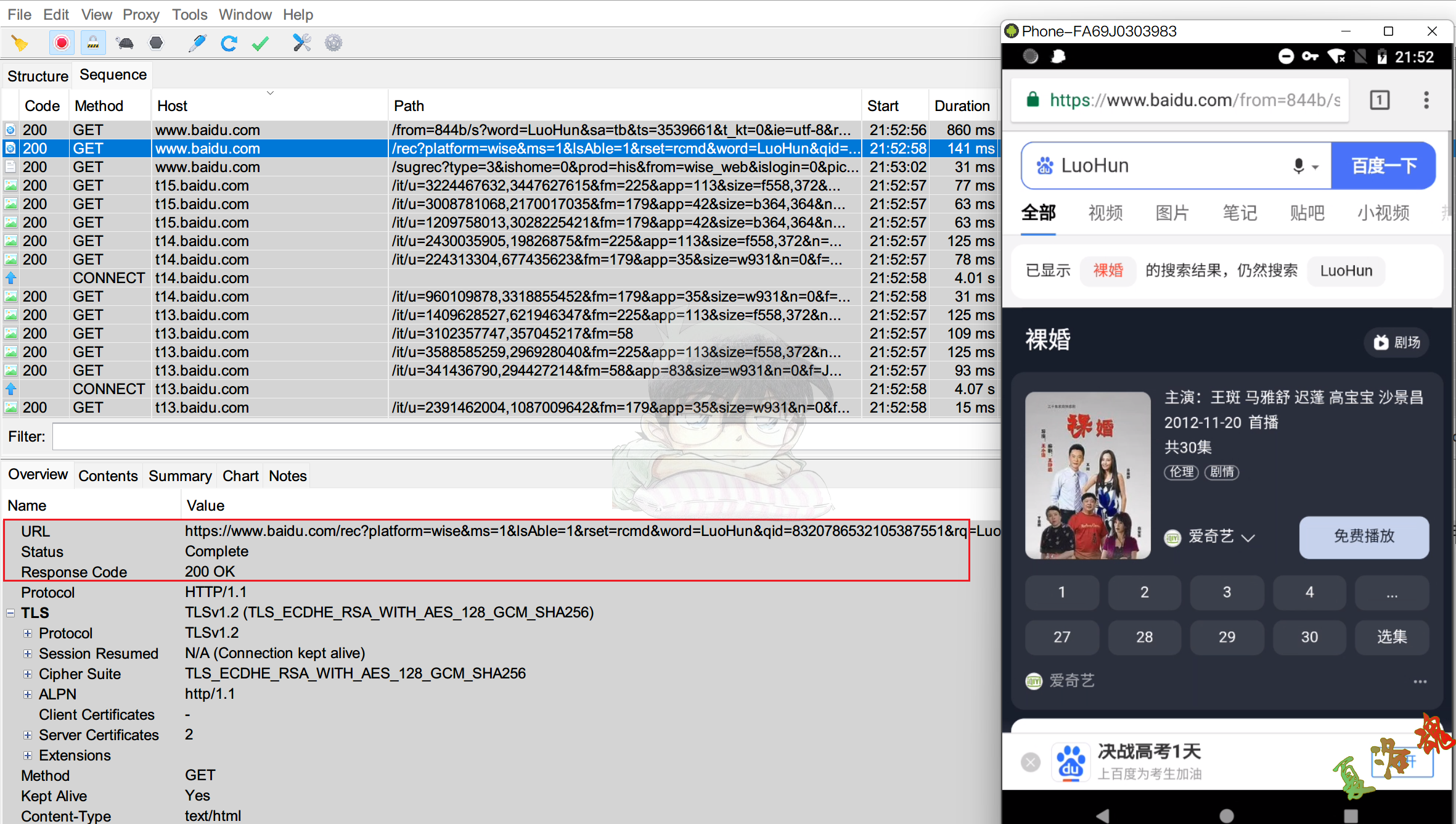Click the red record/stop icon in toolbar

(x=60, y=42)
